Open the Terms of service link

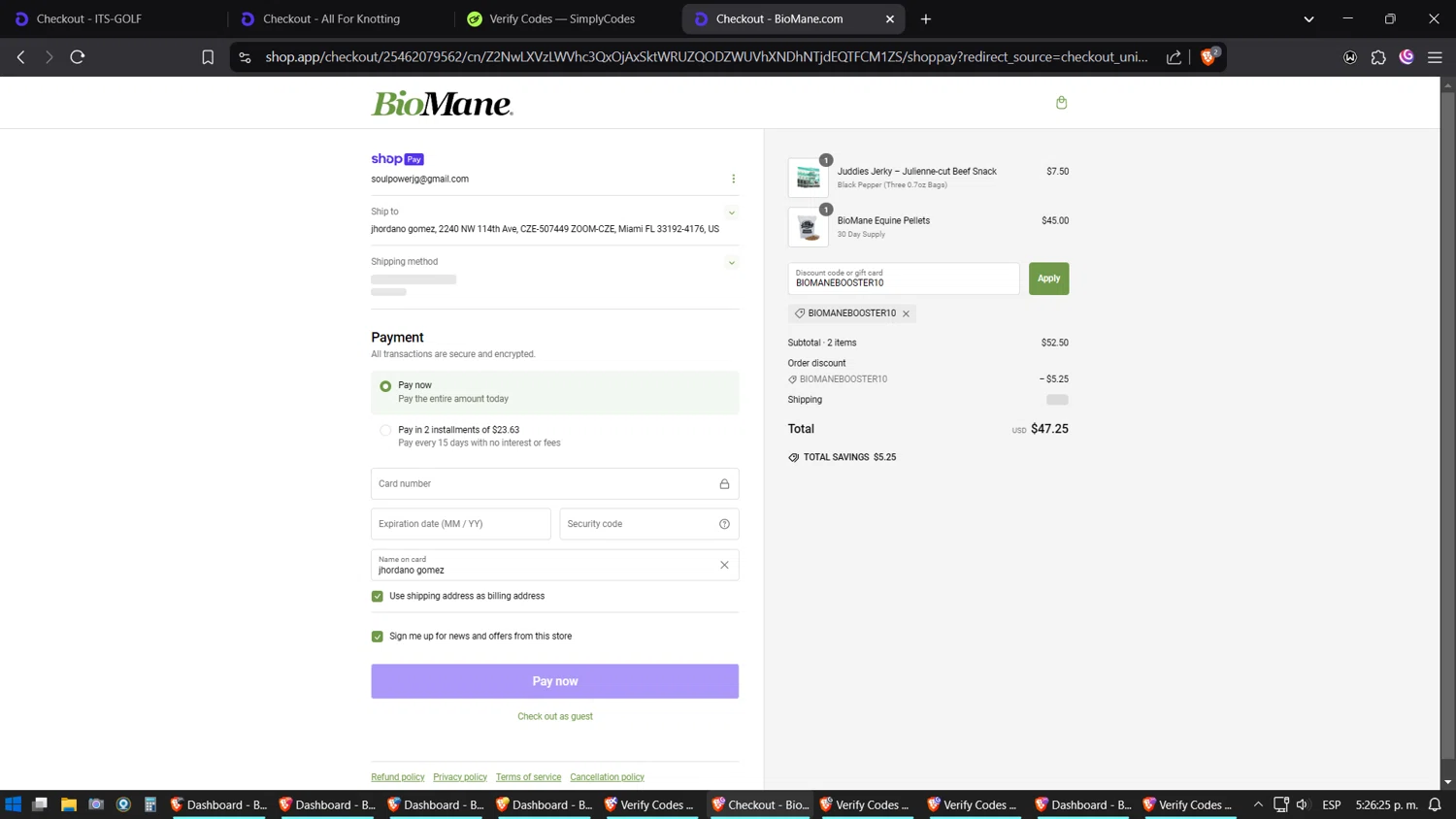pos(528,777)
